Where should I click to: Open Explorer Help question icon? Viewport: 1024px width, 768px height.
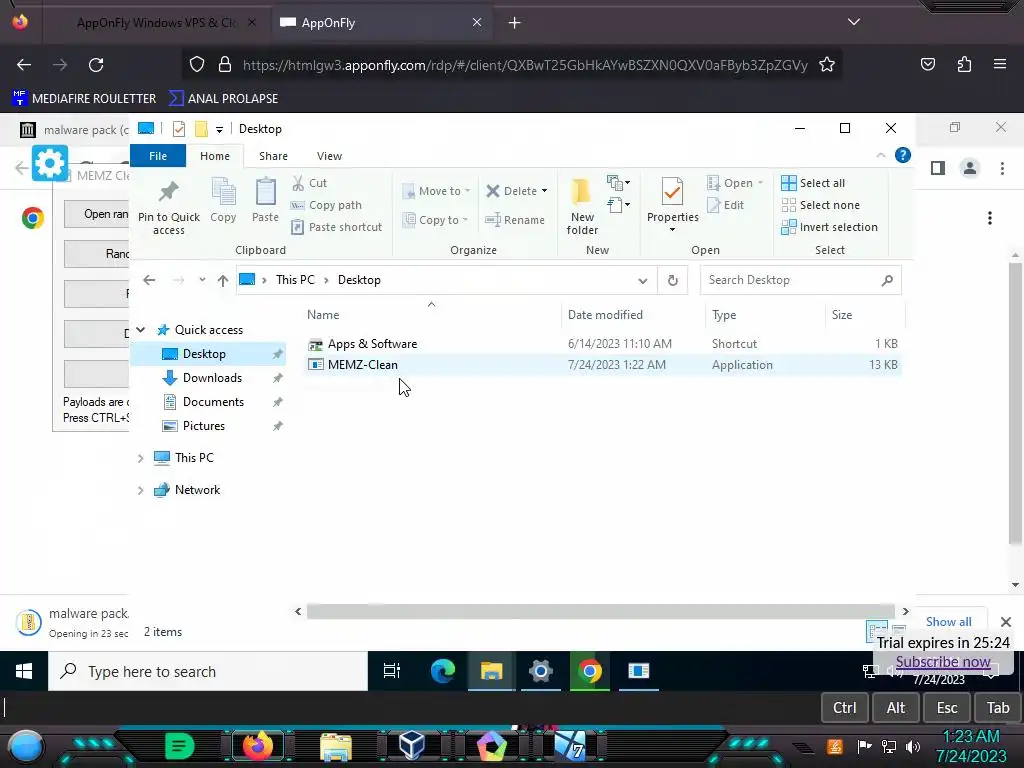click(903, 155)
